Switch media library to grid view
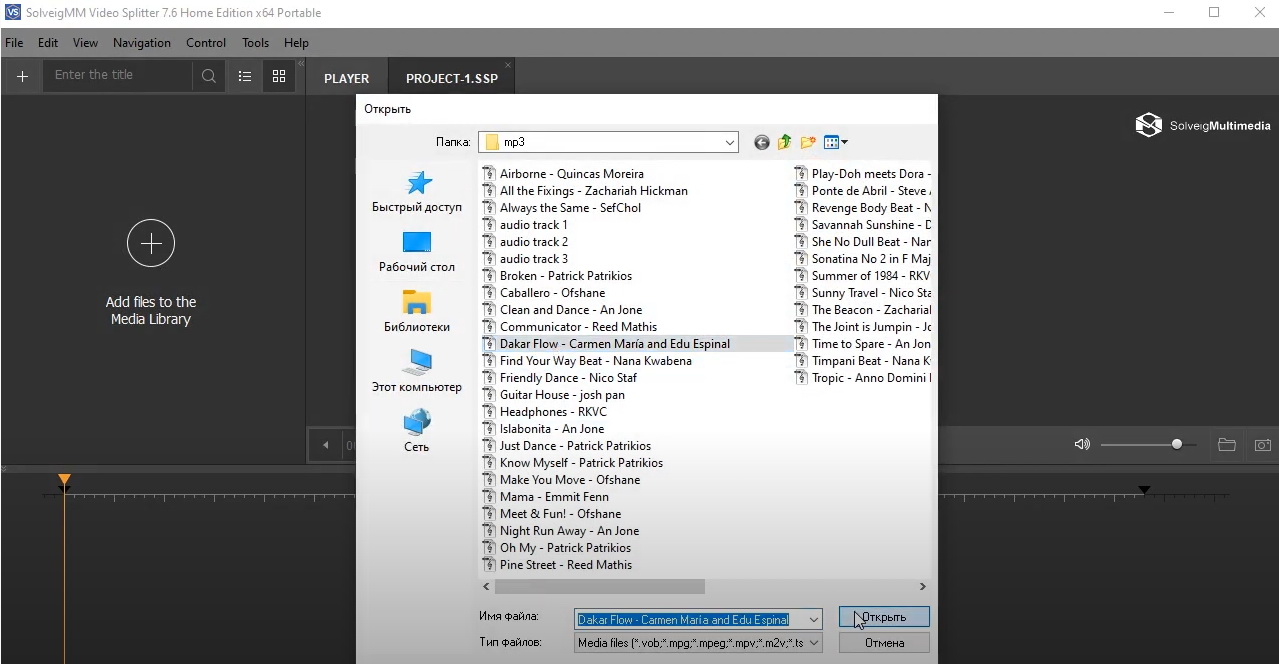 click(279, 76)
